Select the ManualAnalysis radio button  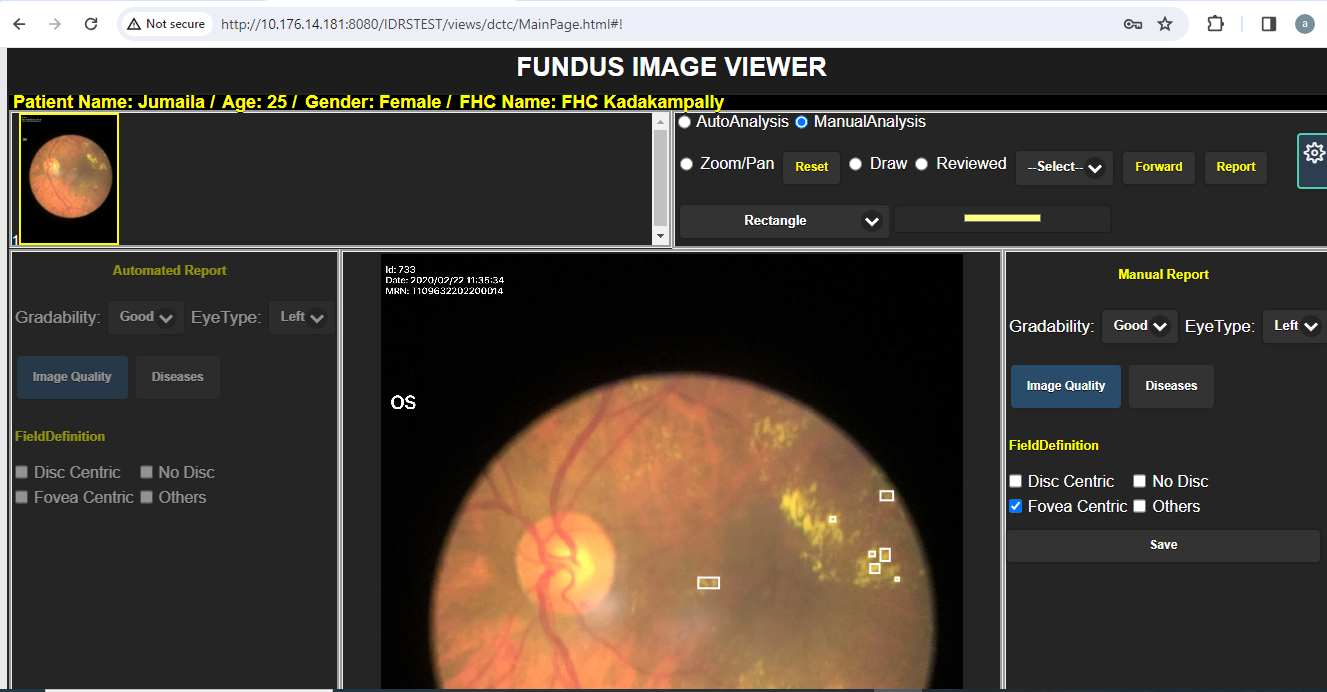[802, 122]
